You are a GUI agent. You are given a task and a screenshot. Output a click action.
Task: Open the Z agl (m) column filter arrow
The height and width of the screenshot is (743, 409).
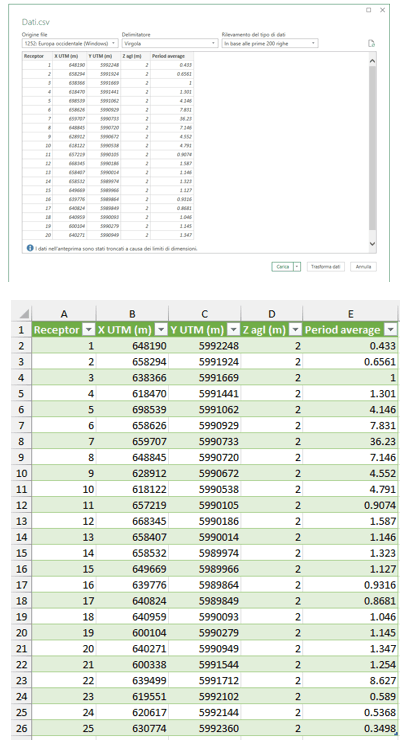295,330
